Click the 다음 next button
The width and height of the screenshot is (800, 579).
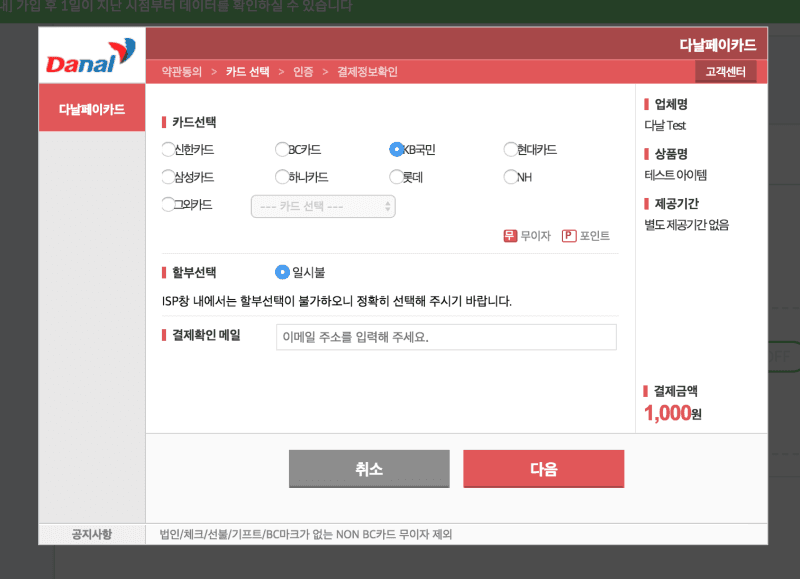(x=544, y=469)
